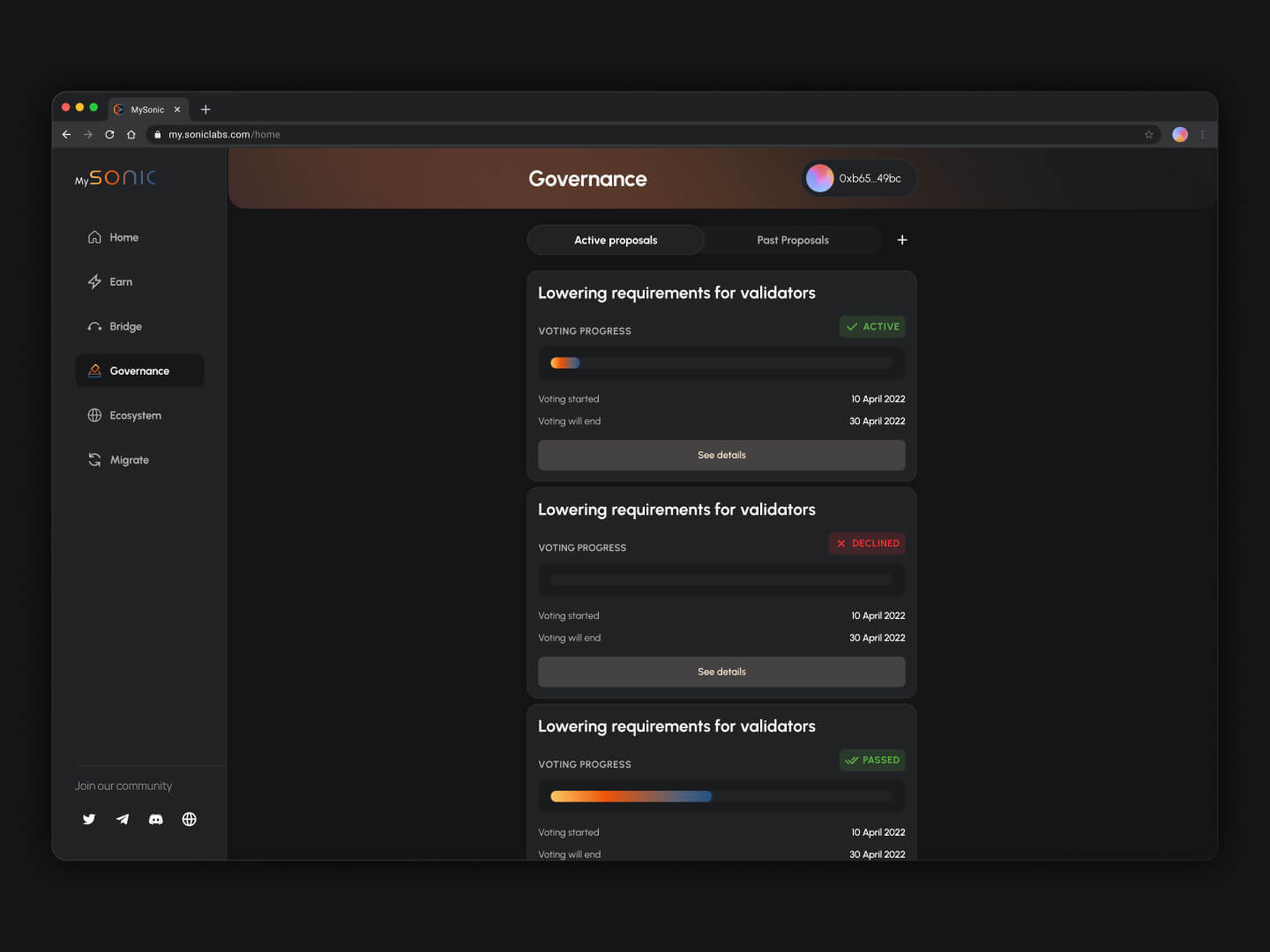Select the Governance pyramid icon
This screenshot has height=952, width=1270.
point(93,370)
